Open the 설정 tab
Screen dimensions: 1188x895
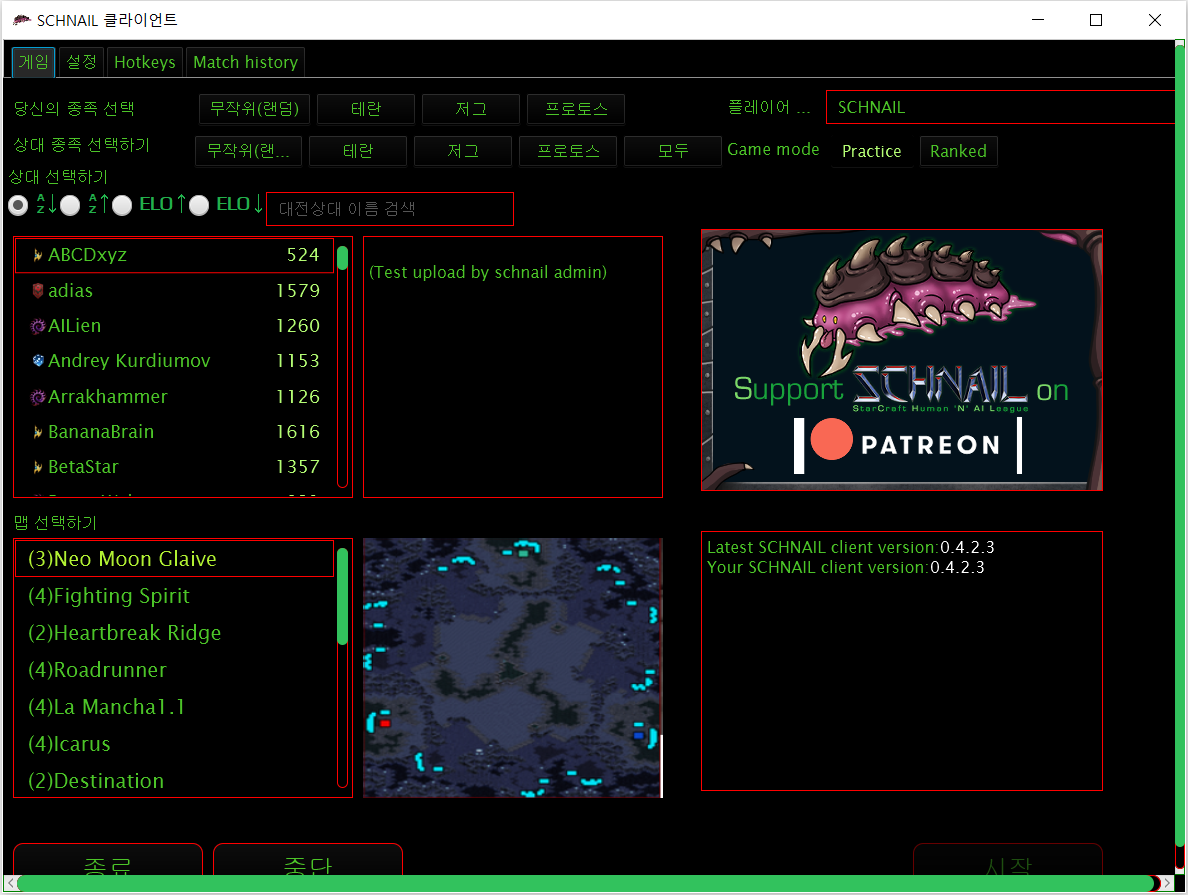(x=81, y=61)
